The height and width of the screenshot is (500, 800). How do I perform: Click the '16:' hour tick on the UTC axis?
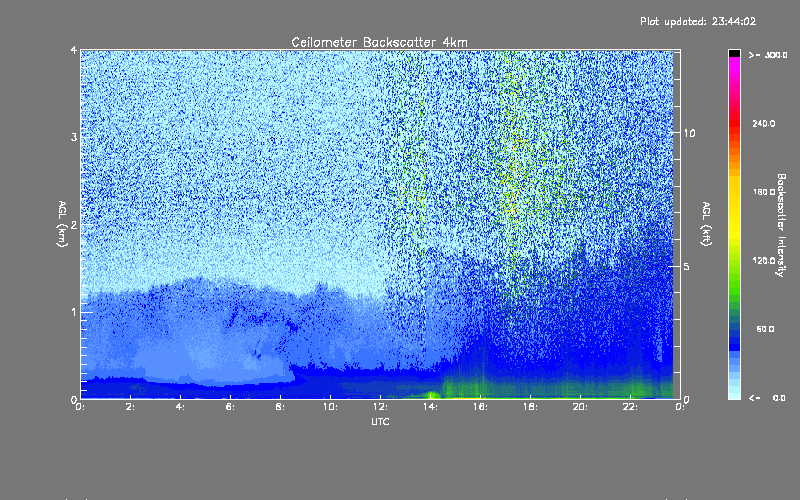(x=480, y=407)
